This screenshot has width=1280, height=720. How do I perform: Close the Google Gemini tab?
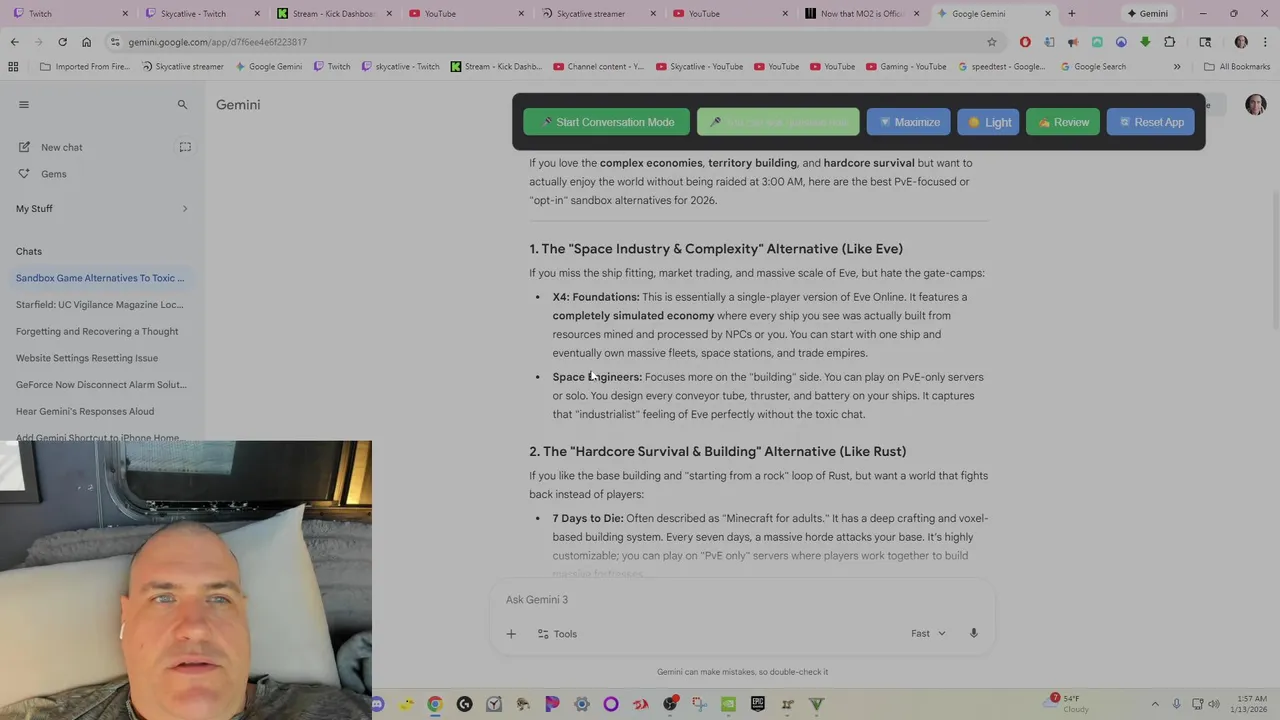coord(1047,13)
